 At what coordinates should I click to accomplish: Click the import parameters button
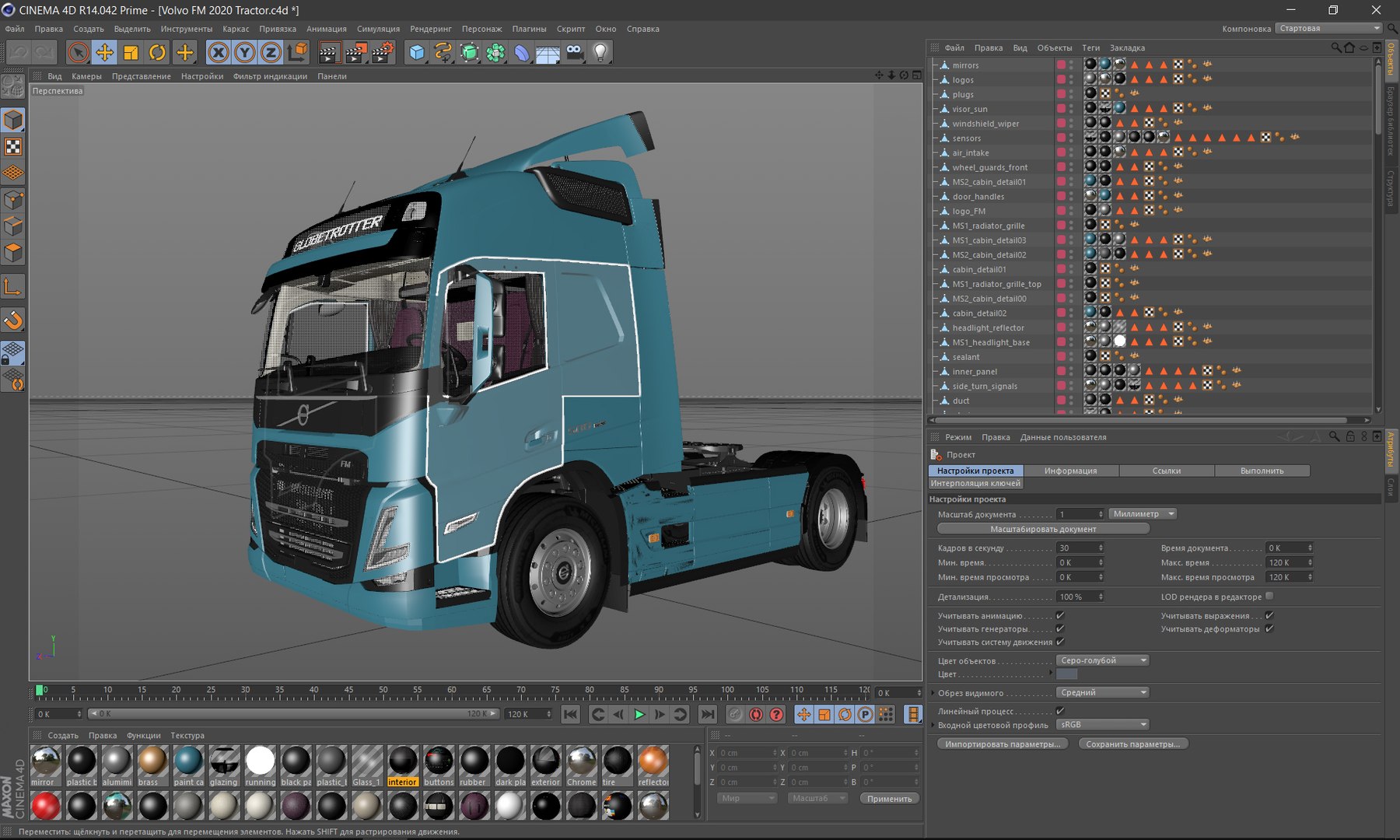[x=1003, y=744]
